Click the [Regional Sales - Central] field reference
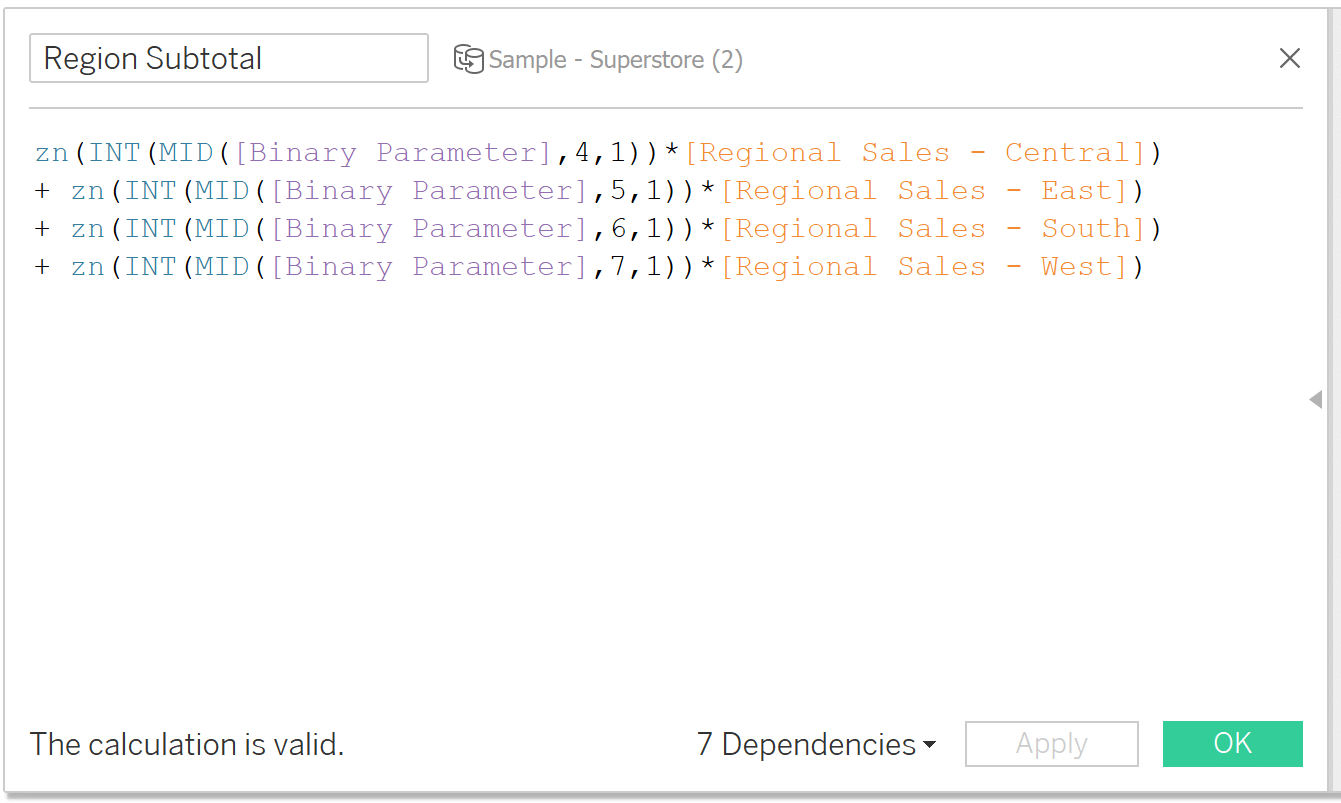Screen dimensions: 1341x803 pyautogui.click(x=915, y=153)
